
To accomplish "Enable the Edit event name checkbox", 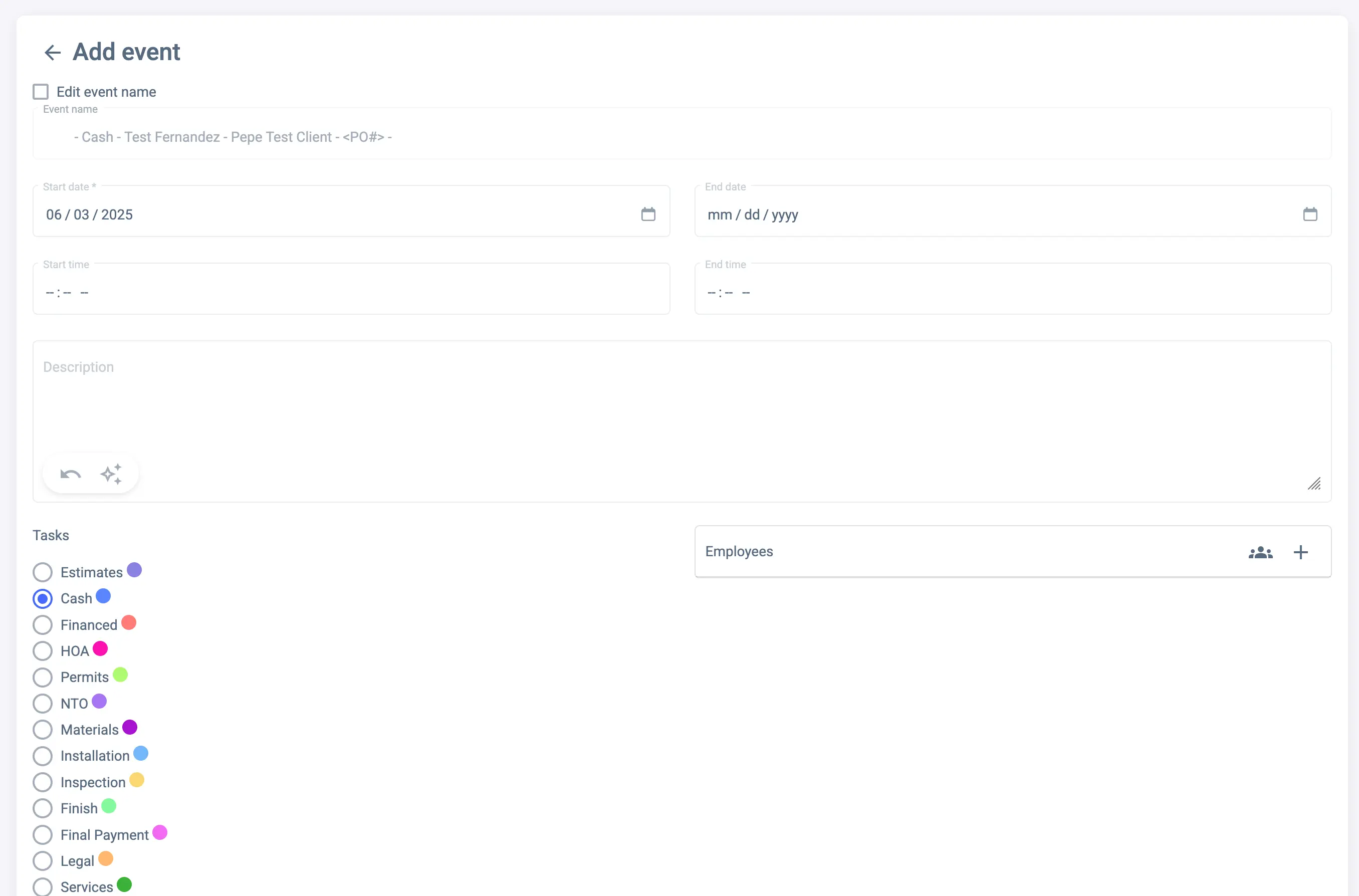I will tap(41, 92).
